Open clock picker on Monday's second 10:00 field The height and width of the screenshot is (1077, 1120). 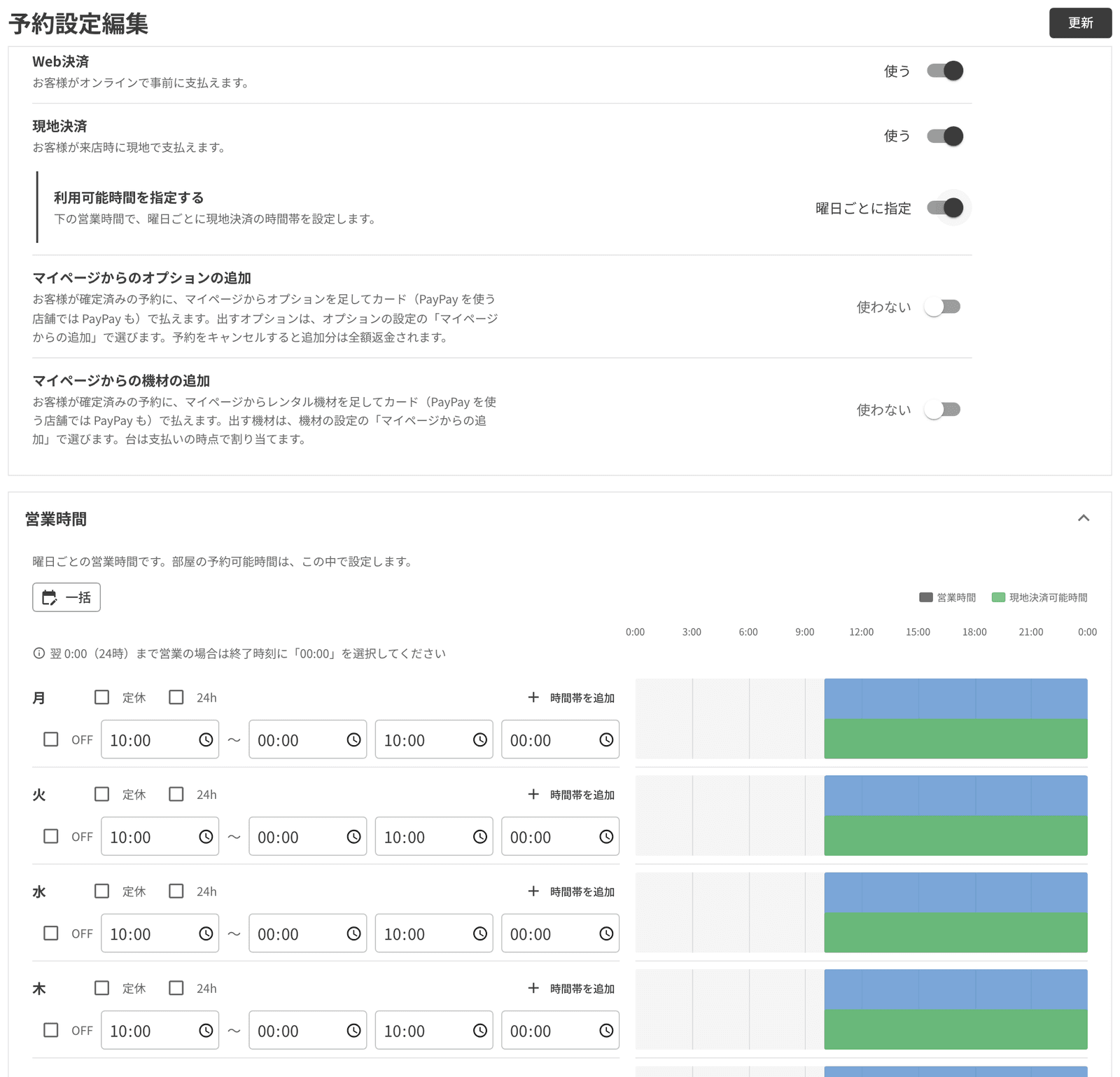point(480,739)
